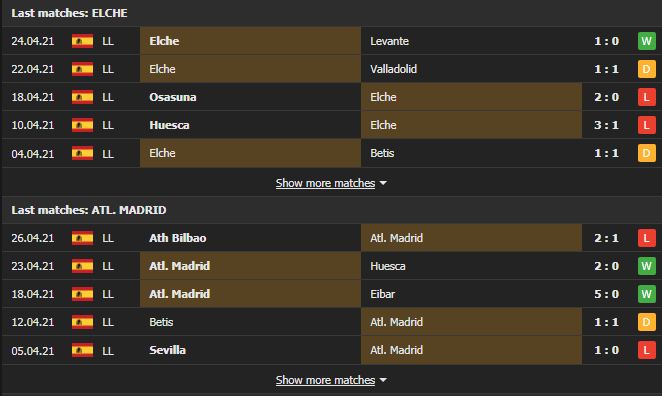Select the Levante team name
Screen dimensions: 662x396
tap(389, 41)
